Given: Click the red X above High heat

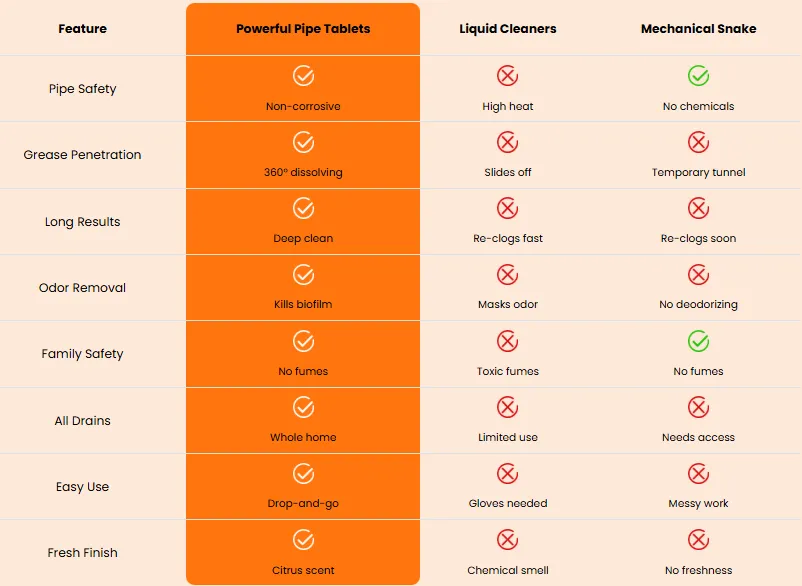Looking at the screenshot, I should point(507,76).
